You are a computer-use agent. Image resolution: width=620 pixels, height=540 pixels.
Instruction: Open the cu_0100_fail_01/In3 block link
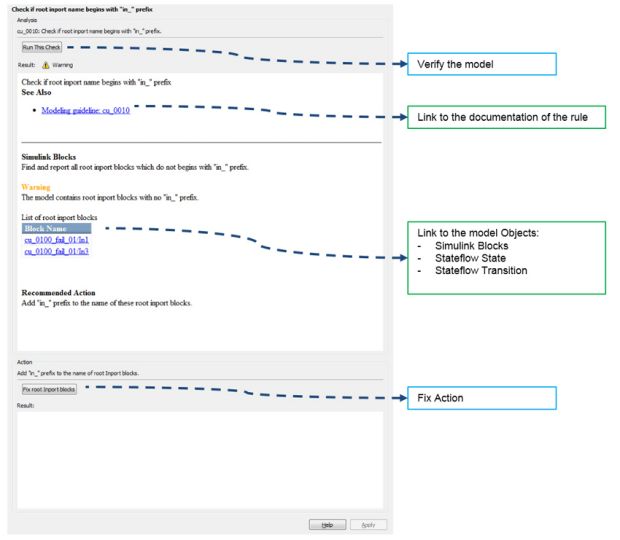[57, 252]
